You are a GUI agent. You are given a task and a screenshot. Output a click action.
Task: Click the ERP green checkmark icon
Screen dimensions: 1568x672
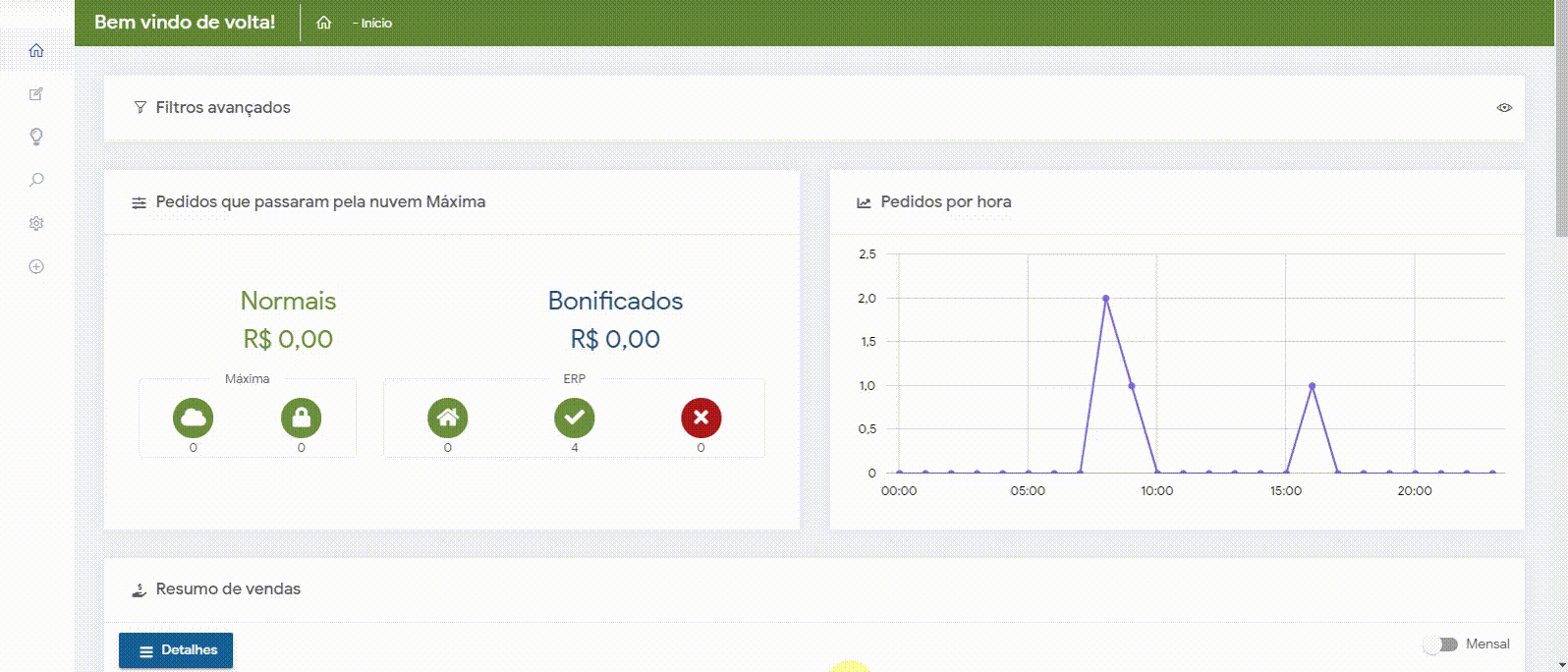click(x=575, y=418)
